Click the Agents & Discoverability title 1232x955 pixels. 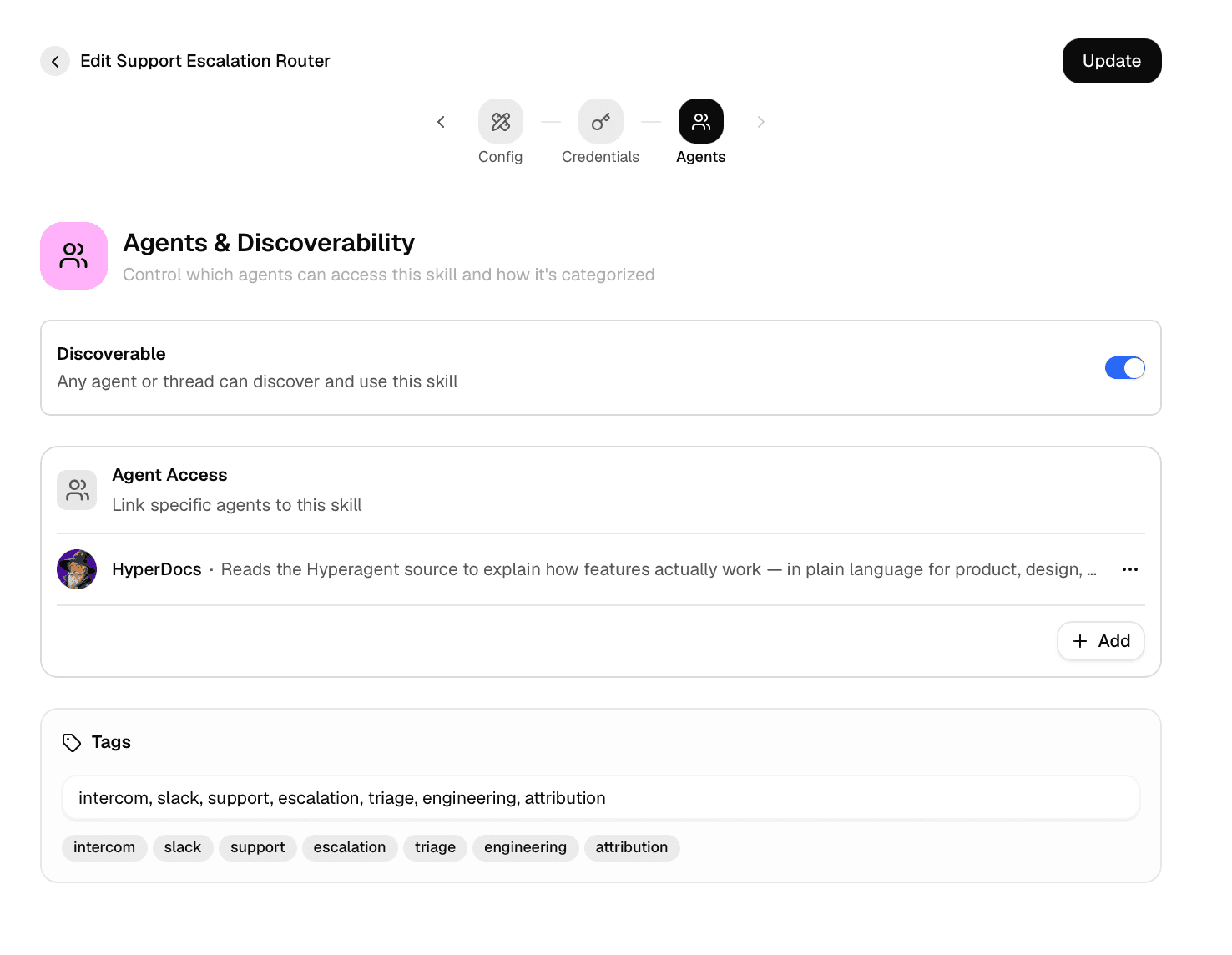pyautogui.click(x=269, y=243)
